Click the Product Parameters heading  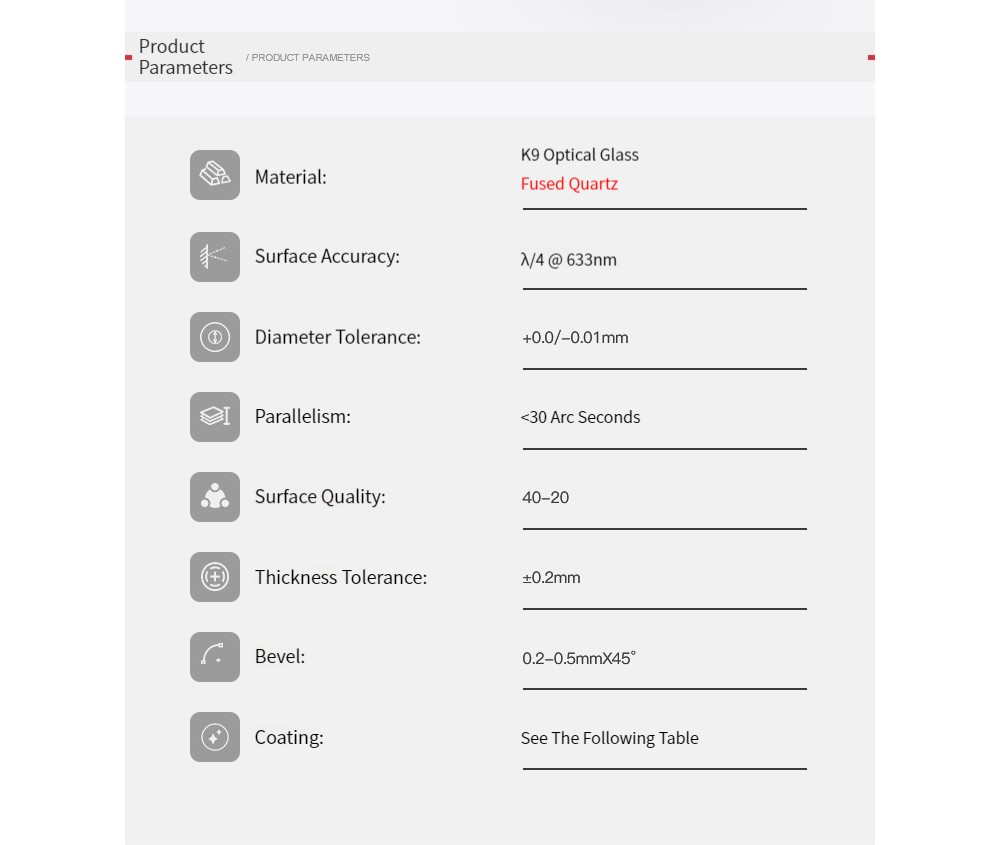tap(186, 57)
